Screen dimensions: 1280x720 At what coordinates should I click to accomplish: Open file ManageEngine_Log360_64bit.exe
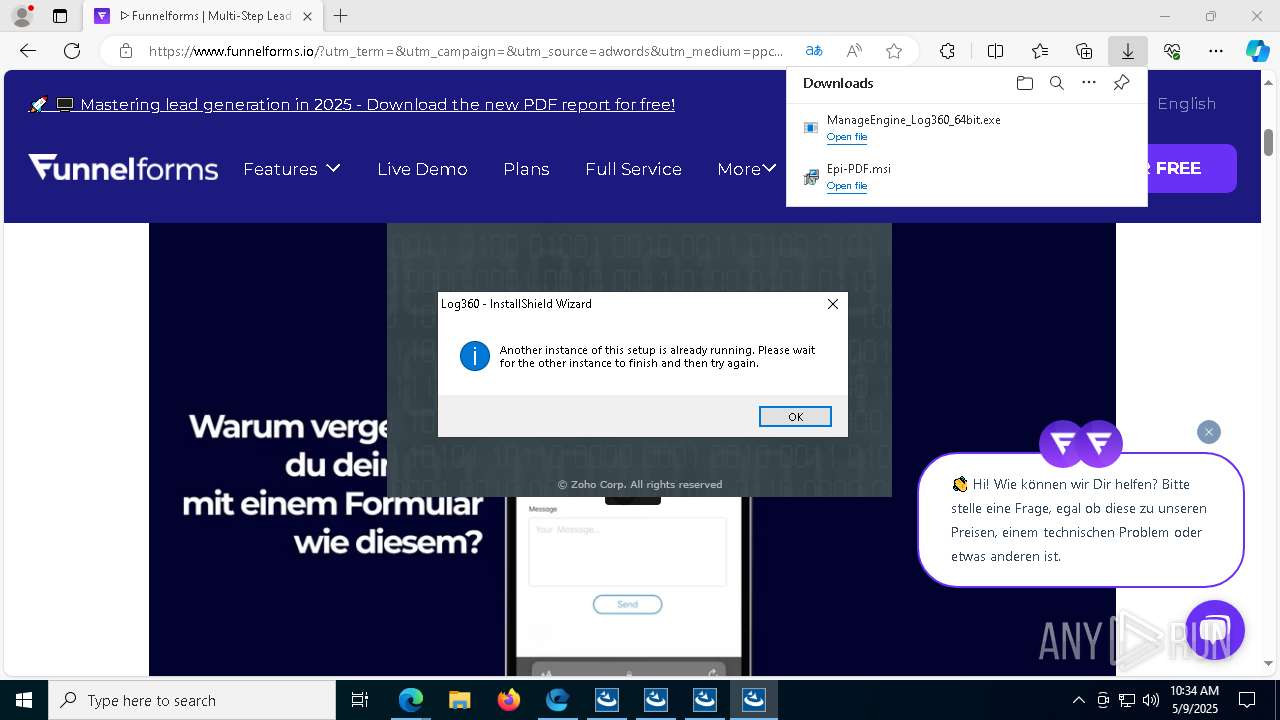click(846, 137)
